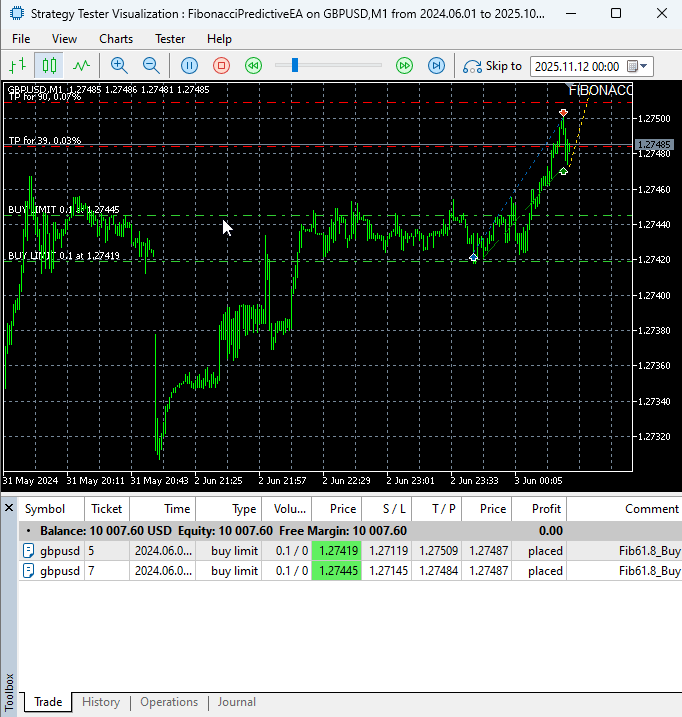The width and height of the screenshot is (682, 717).
Task: Click the Skip to button
Action: [493, 66]
